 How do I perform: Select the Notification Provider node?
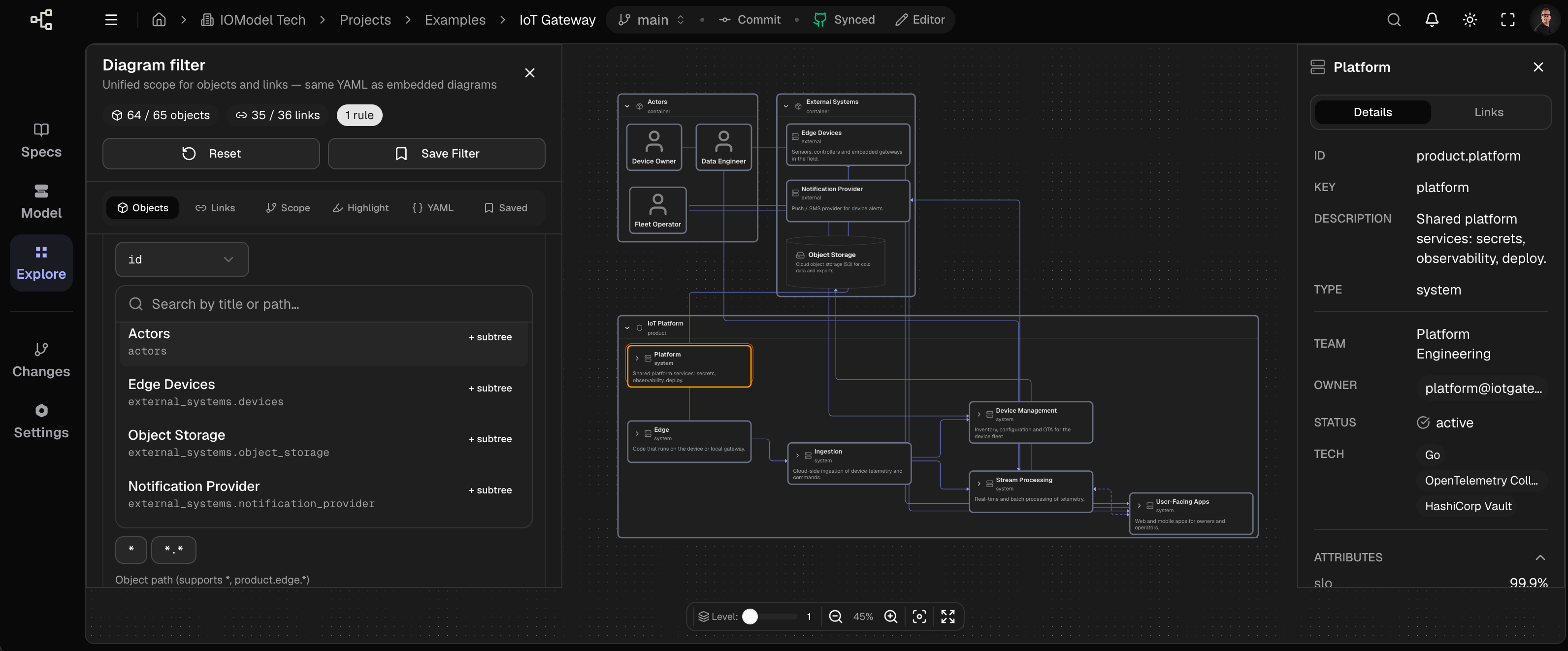[848, 201]
